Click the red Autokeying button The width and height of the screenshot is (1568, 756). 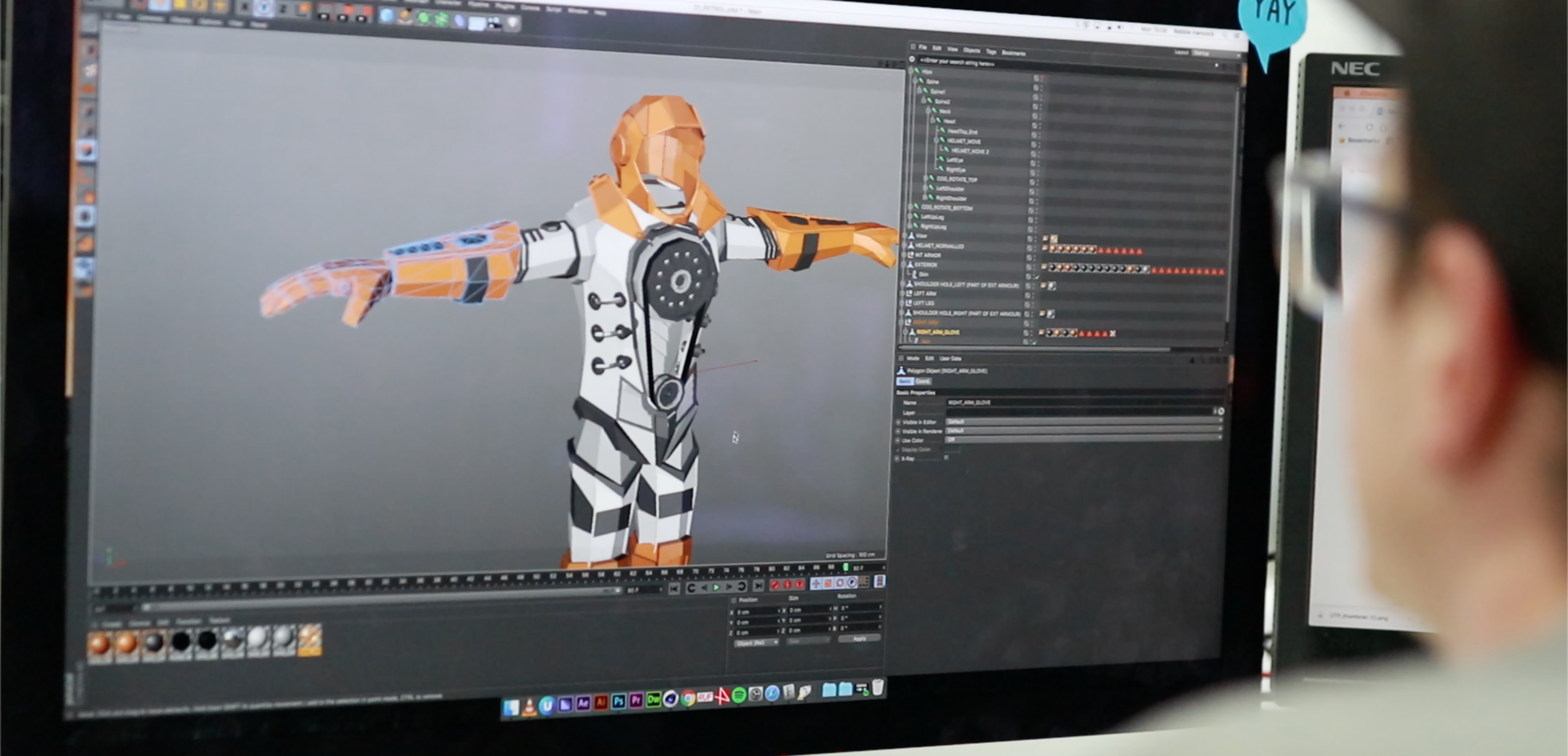click(x=787, y=585)
